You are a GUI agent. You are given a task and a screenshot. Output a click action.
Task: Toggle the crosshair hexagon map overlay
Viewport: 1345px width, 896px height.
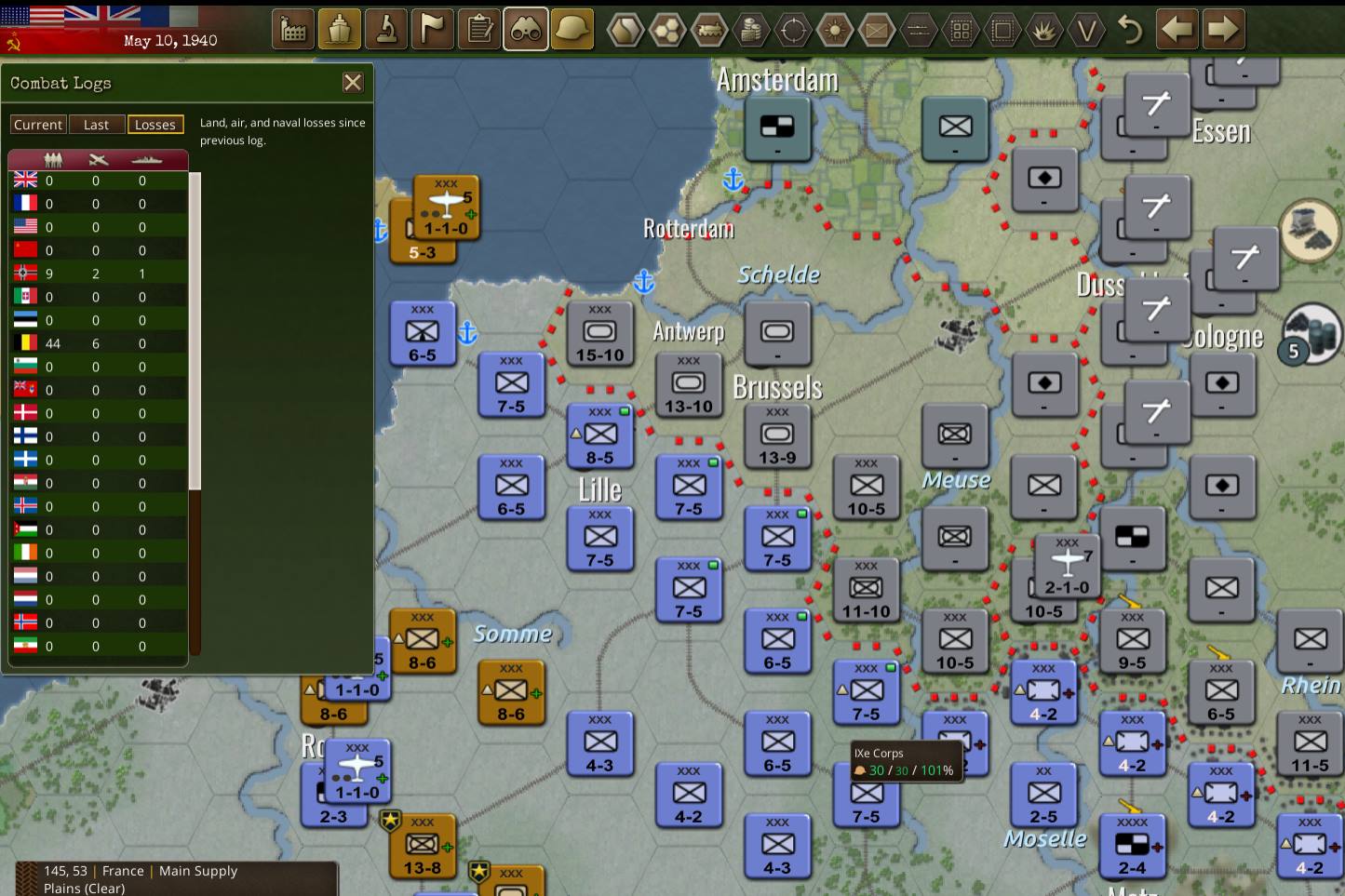click(x=793, y=31)
